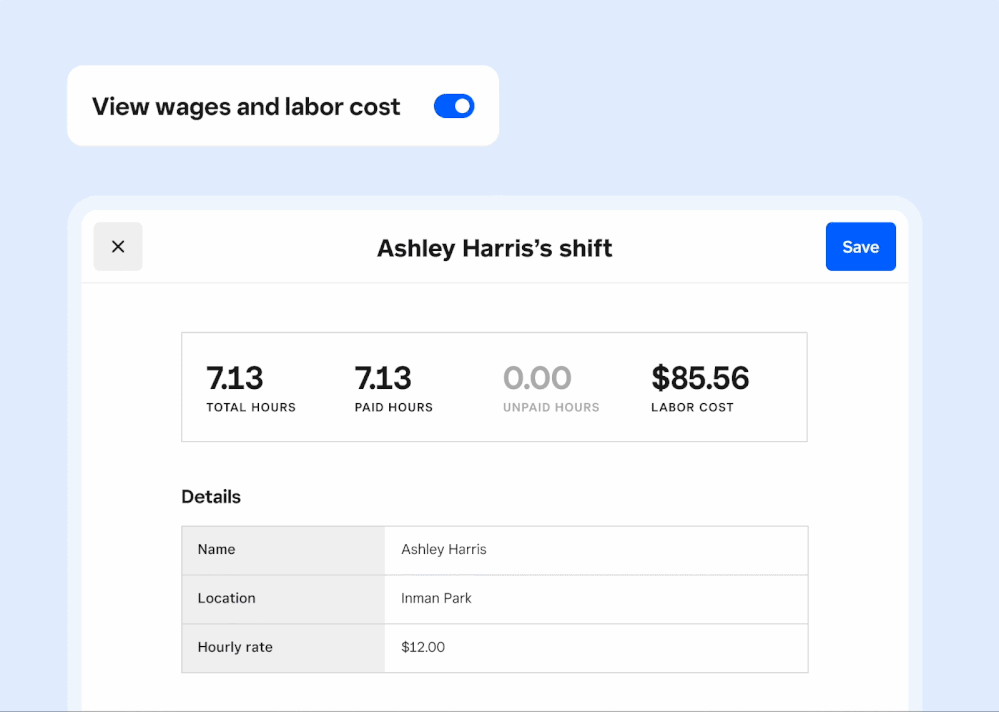Select the LABOR COST caption
This screenshot has height=712, width=999.
[x=692, y=408]
